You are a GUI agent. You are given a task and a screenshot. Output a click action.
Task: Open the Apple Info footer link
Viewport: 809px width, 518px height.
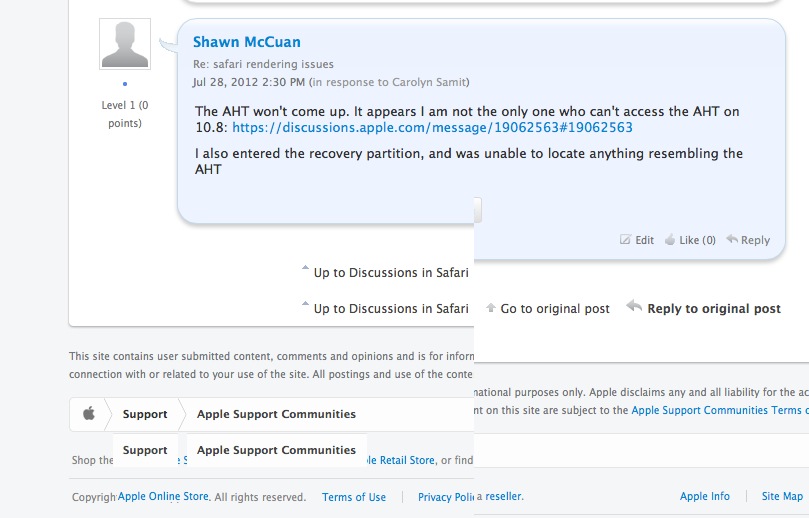(705, 496)
